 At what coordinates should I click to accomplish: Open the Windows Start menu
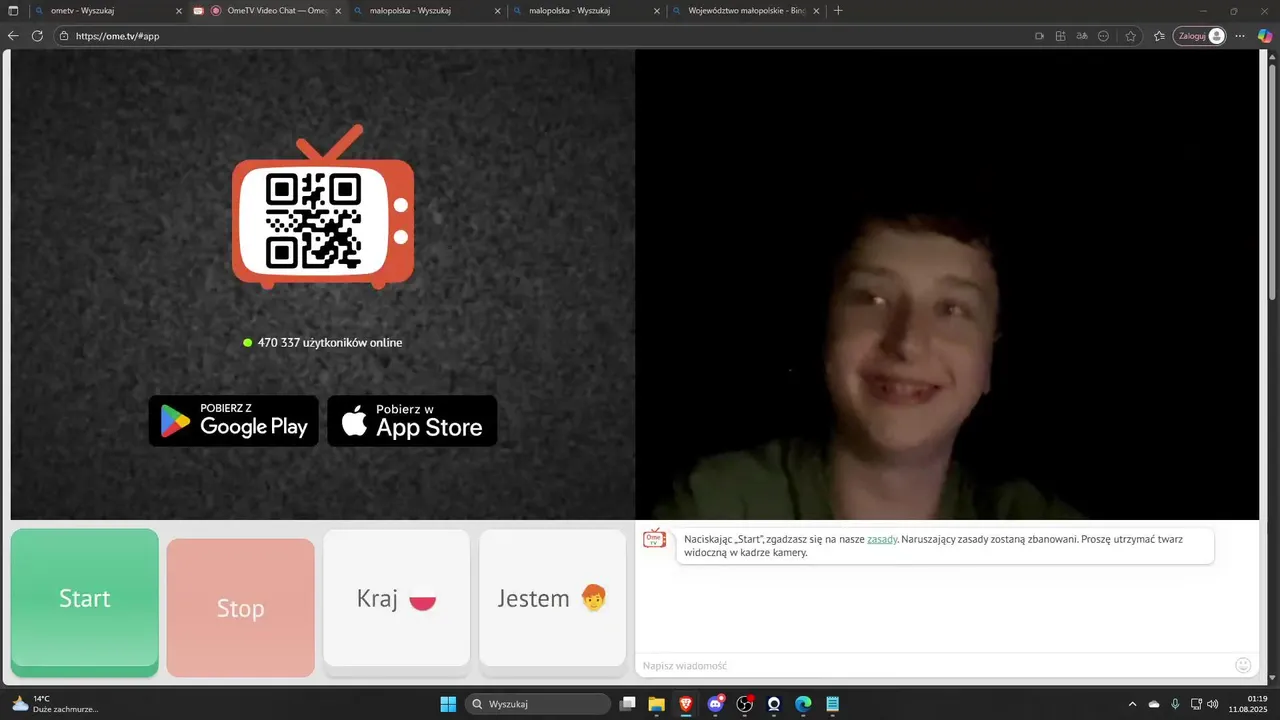(x=448, y=704)
